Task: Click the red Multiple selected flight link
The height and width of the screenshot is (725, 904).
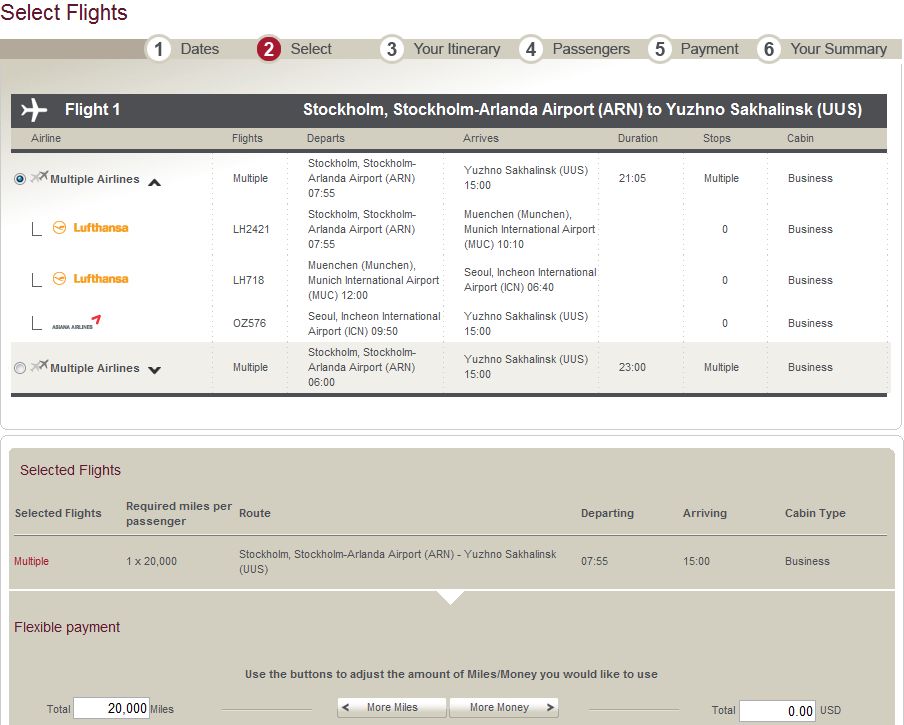Action: (31, 561)
